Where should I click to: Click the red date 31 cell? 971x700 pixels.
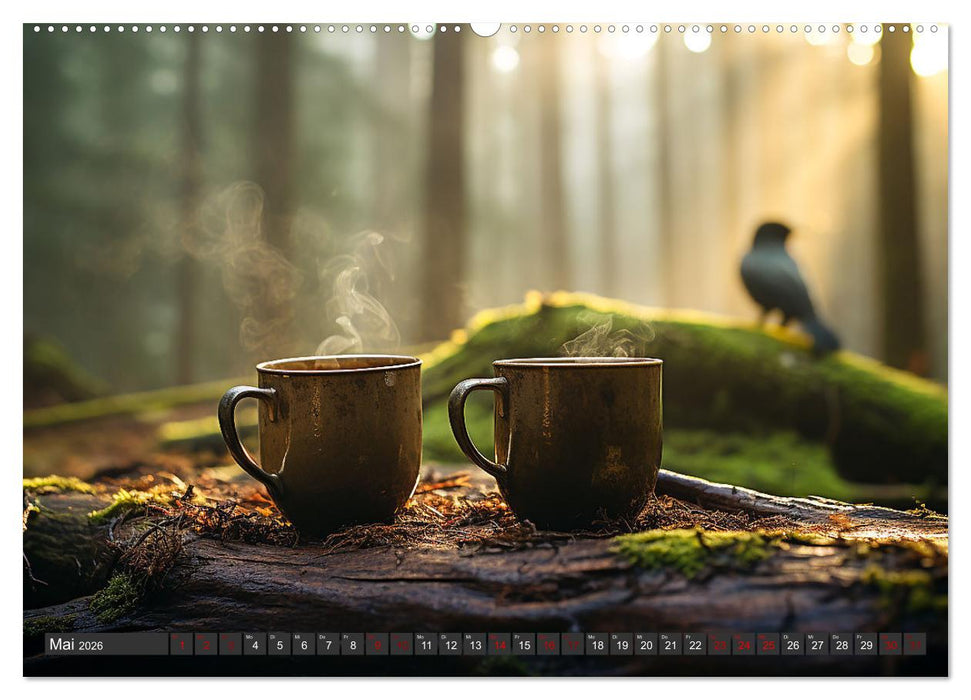coord(914,644)
